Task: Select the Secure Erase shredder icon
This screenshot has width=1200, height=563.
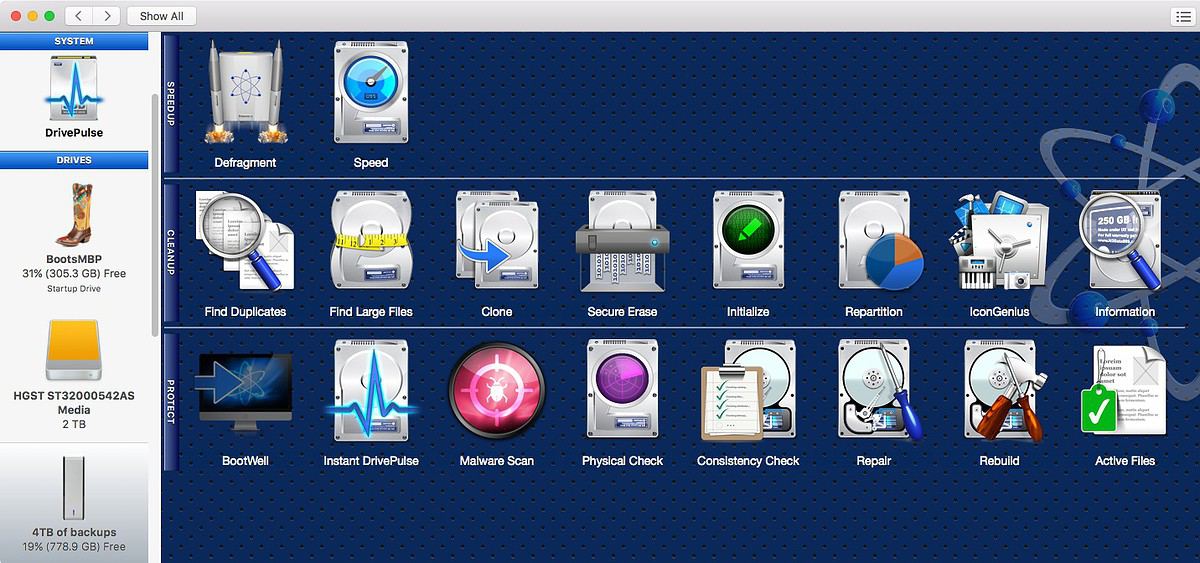Action: (x=622, y=244)
